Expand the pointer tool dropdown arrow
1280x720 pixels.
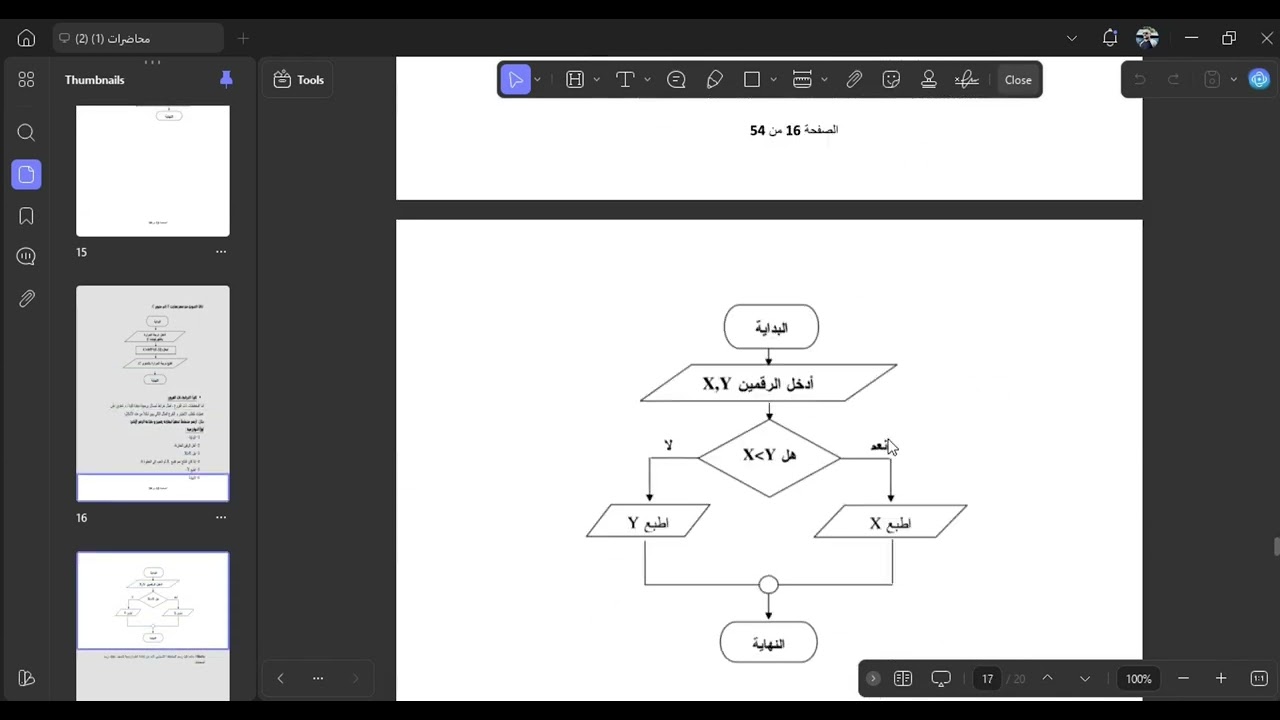[x=538, y=80]
